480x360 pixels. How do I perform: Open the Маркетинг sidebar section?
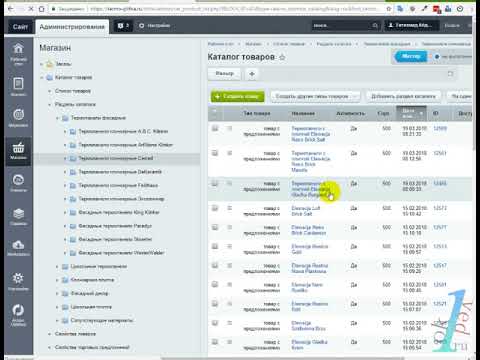[18, 118]
